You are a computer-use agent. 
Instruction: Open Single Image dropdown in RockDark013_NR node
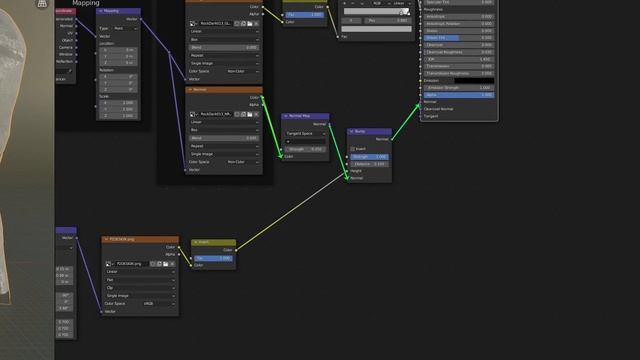(x=224, y=154)
